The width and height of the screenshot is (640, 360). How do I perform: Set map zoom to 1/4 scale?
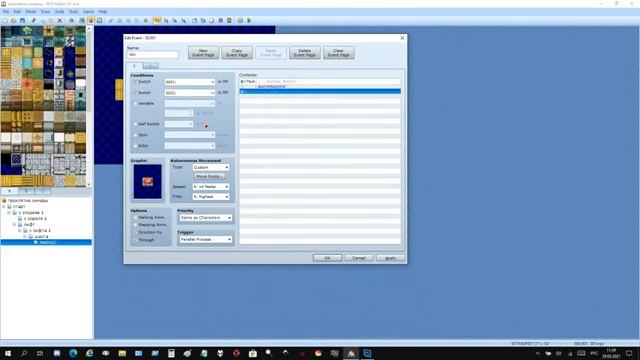175,20
